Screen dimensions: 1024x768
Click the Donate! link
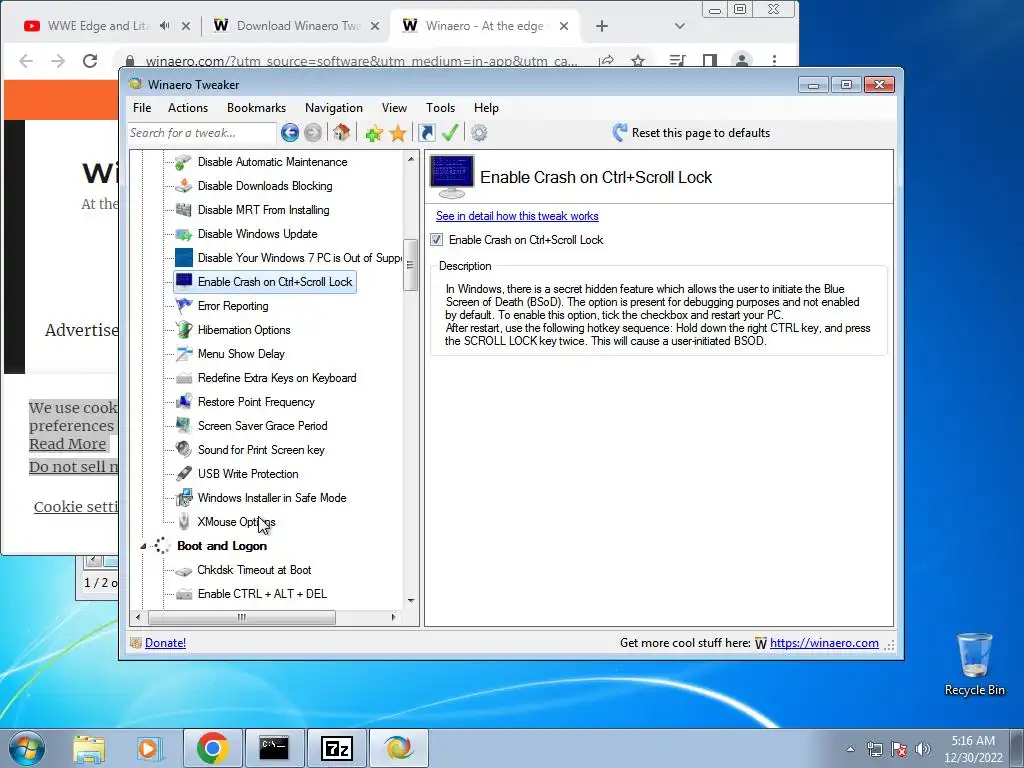[165, 643]
